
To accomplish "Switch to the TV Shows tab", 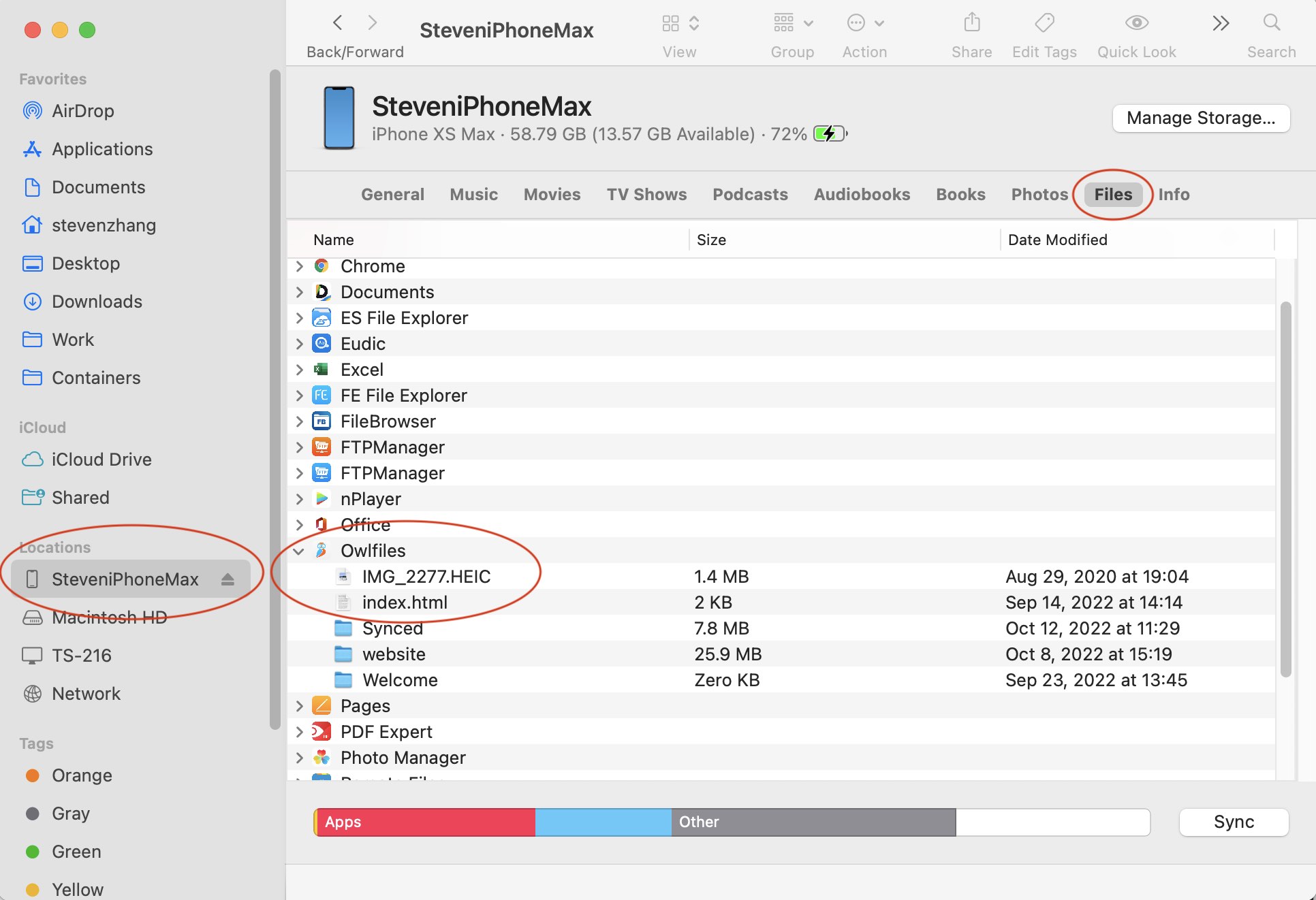I will [x=646, y=195].
